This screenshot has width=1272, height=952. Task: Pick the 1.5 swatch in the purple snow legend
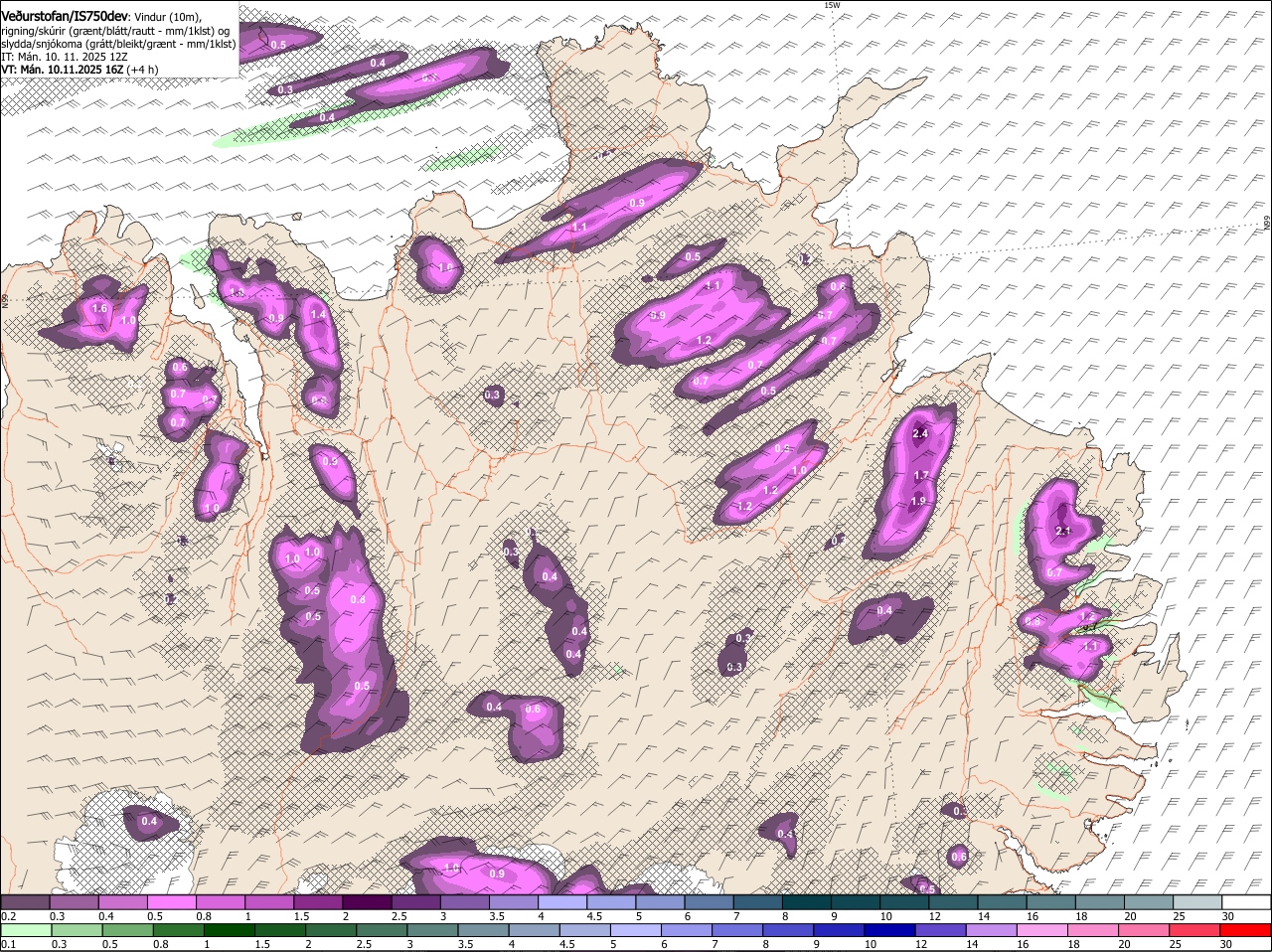coord(318,902)
